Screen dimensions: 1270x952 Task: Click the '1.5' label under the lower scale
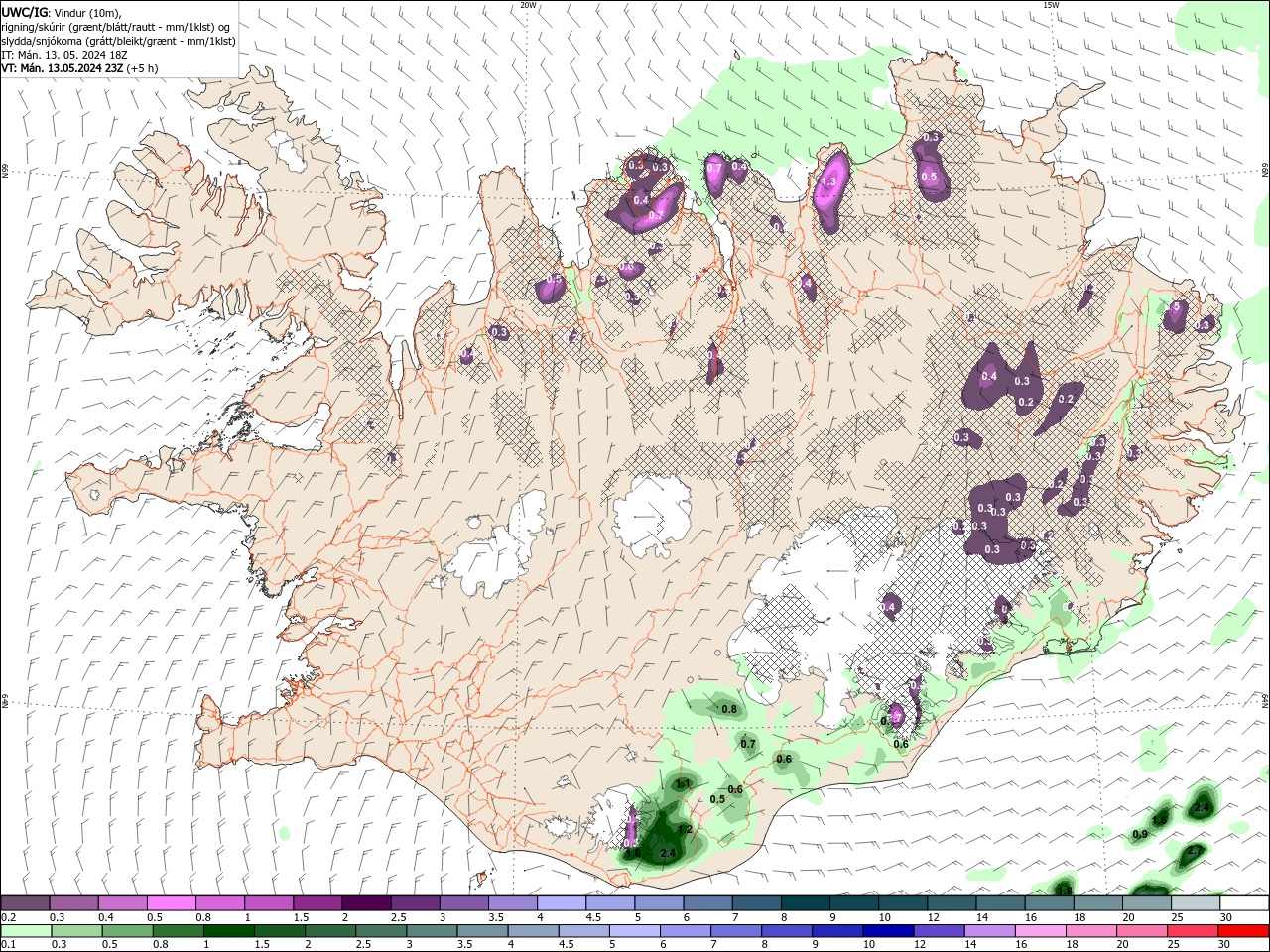click(262, 944)
